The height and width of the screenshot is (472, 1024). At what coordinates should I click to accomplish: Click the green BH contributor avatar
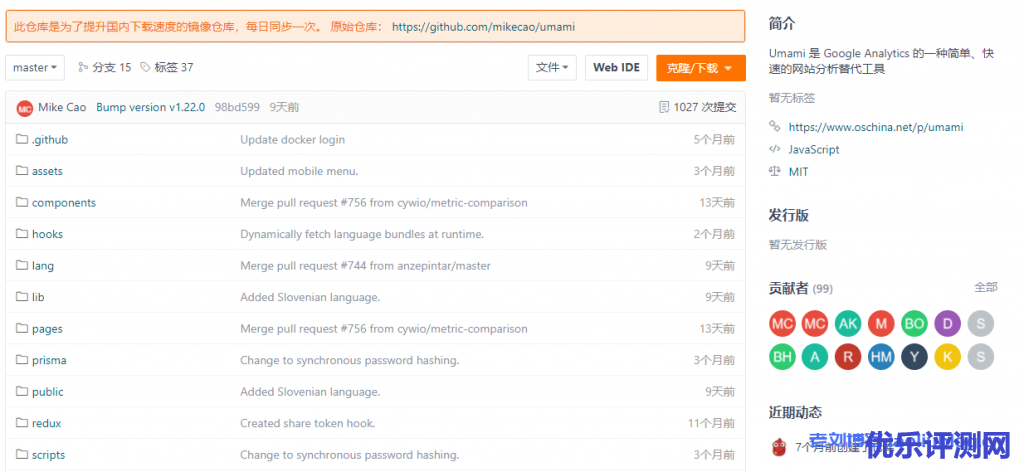click(782, 356)
